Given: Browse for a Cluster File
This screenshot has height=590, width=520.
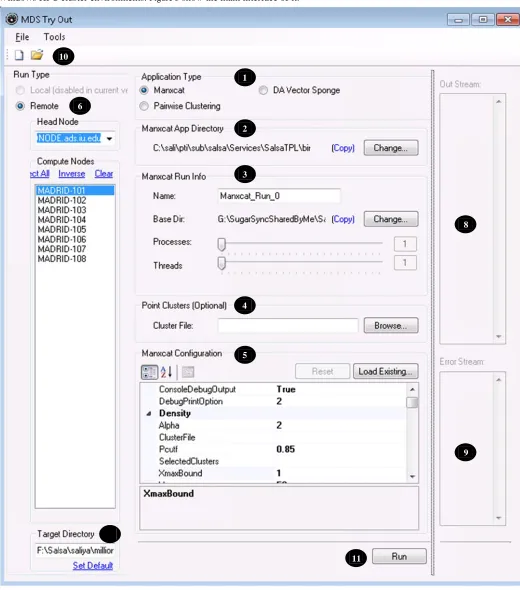Looking at the screenshot, I should (391, 325).
